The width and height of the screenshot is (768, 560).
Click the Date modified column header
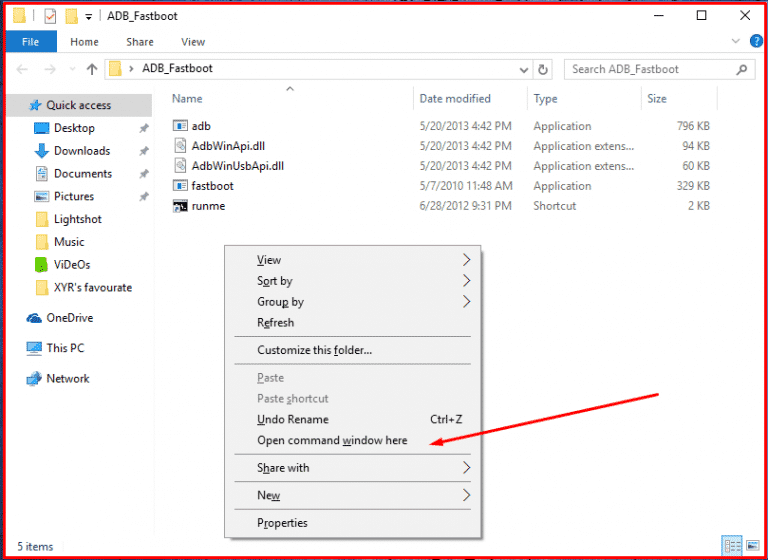tap(455, 99)
